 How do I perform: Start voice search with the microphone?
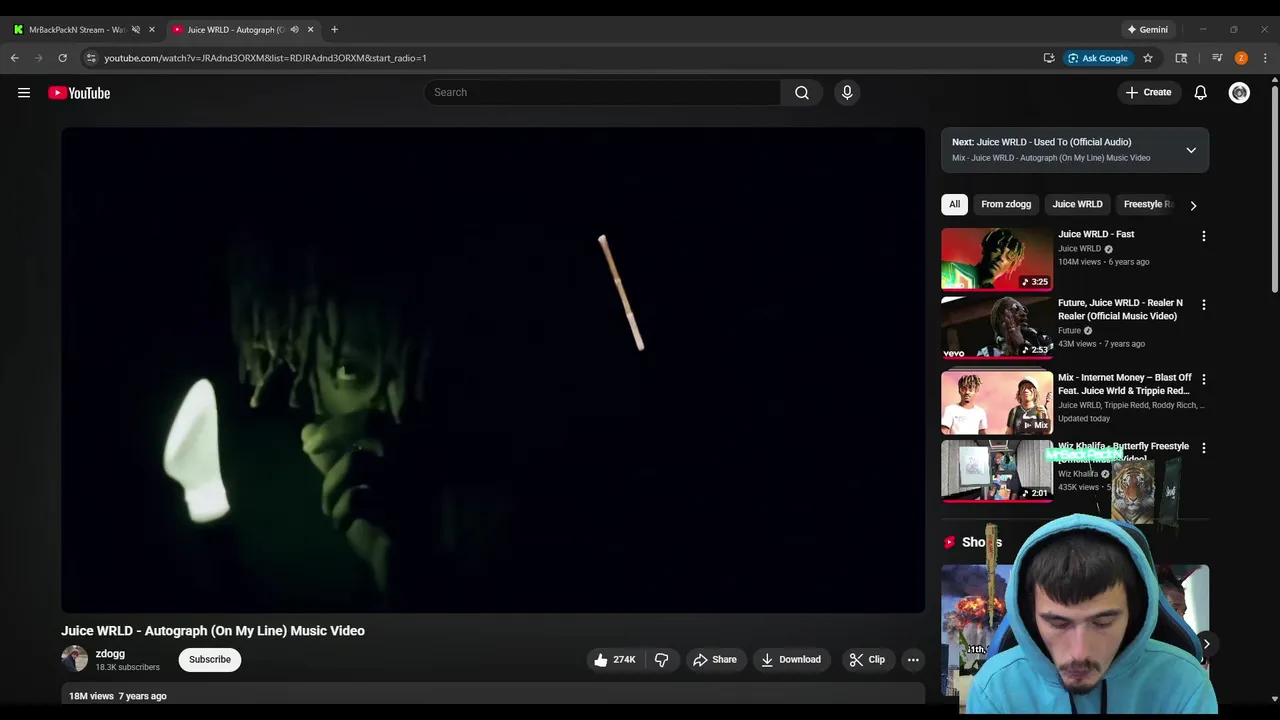[847, 92]
